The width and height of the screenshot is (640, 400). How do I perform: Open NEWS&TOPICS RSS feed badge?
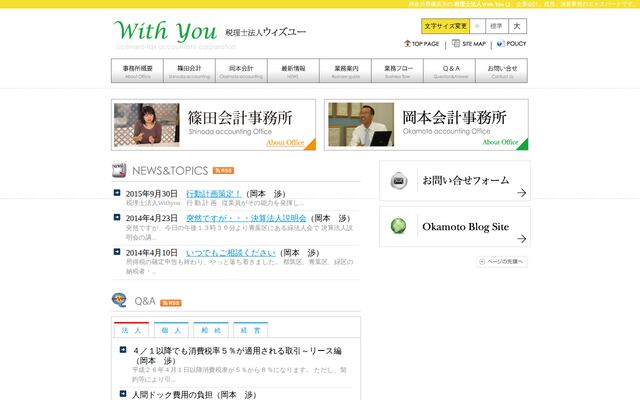pyautogui.click(x=223, y=171)
